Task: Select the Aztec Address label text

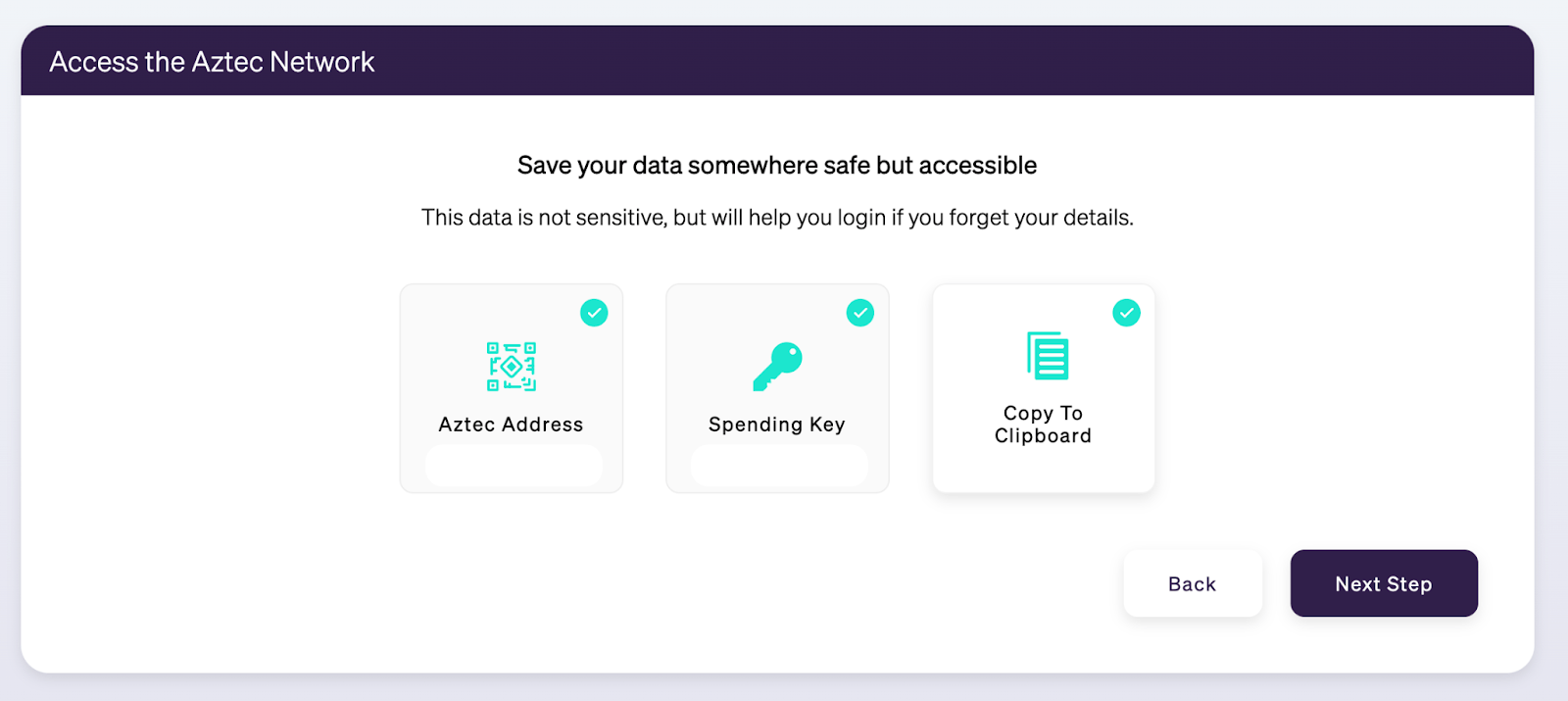Action: (511, 425)
